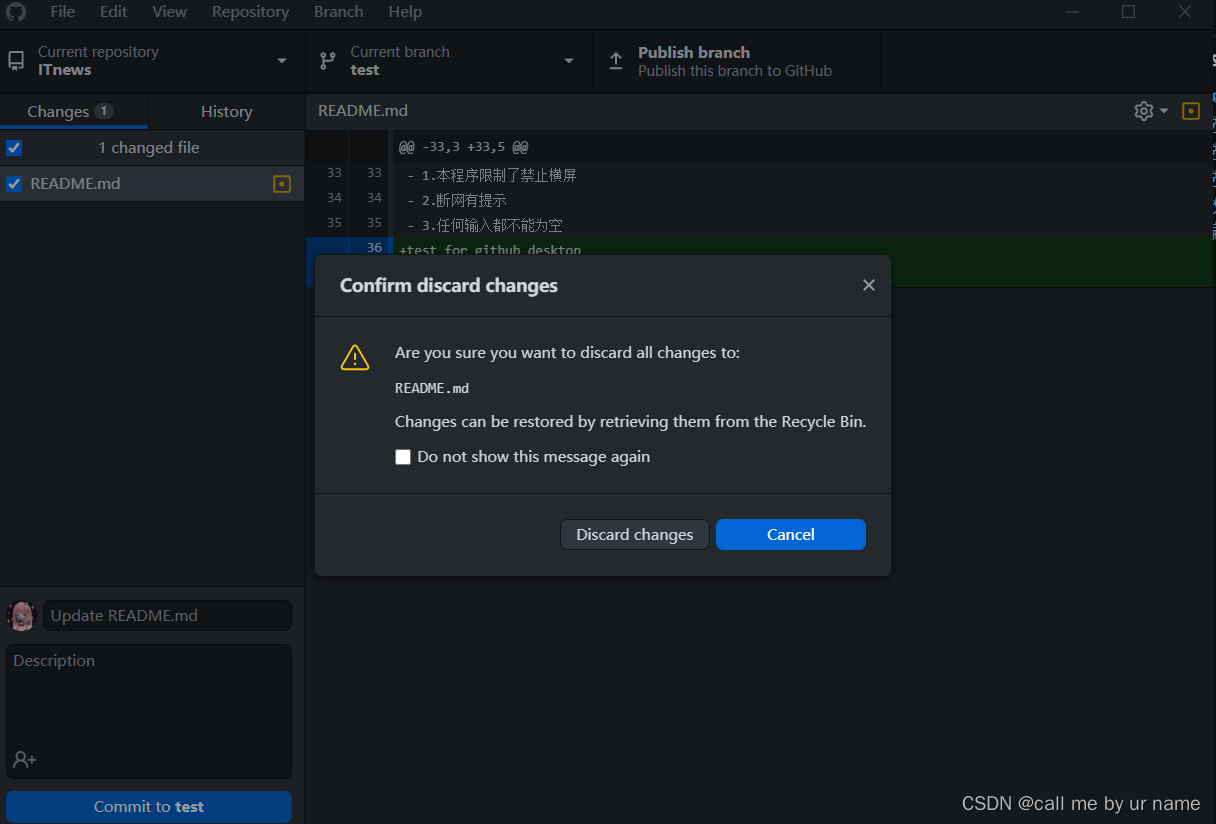This screenshot has height=824, width=1216.
Task: Click the README.md filename in the diff header
Action: tap(363, 111)
